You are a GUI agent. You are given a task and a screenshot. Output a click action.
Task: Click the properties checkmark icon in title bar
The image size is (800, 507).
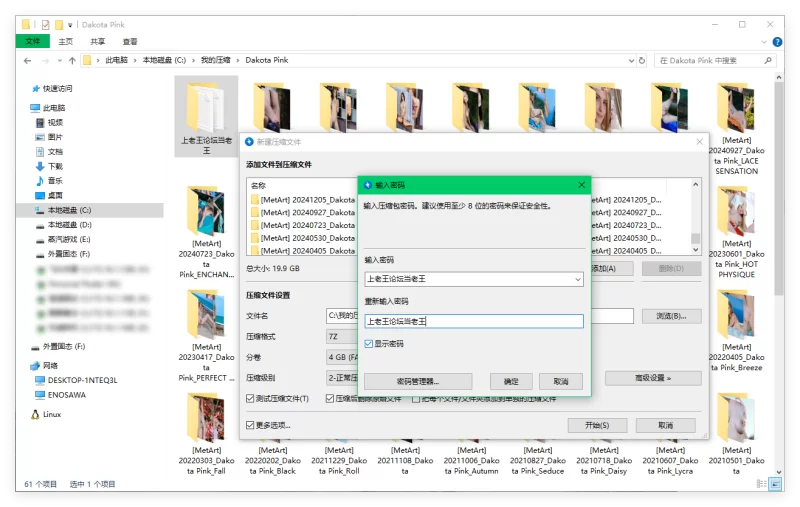[45, 24]
